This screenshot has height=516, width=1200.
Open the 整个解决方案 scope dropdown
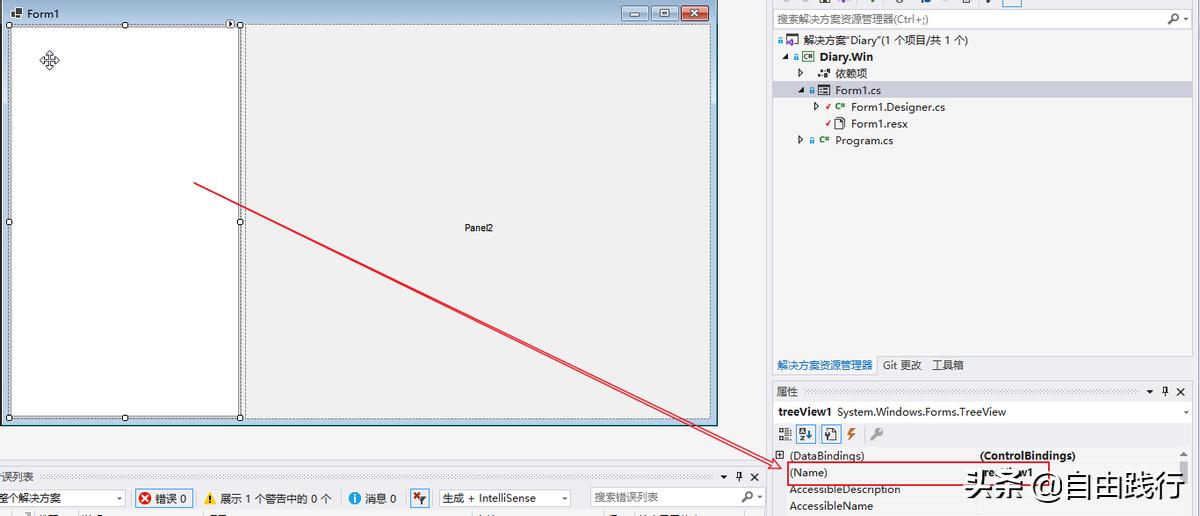119,498
